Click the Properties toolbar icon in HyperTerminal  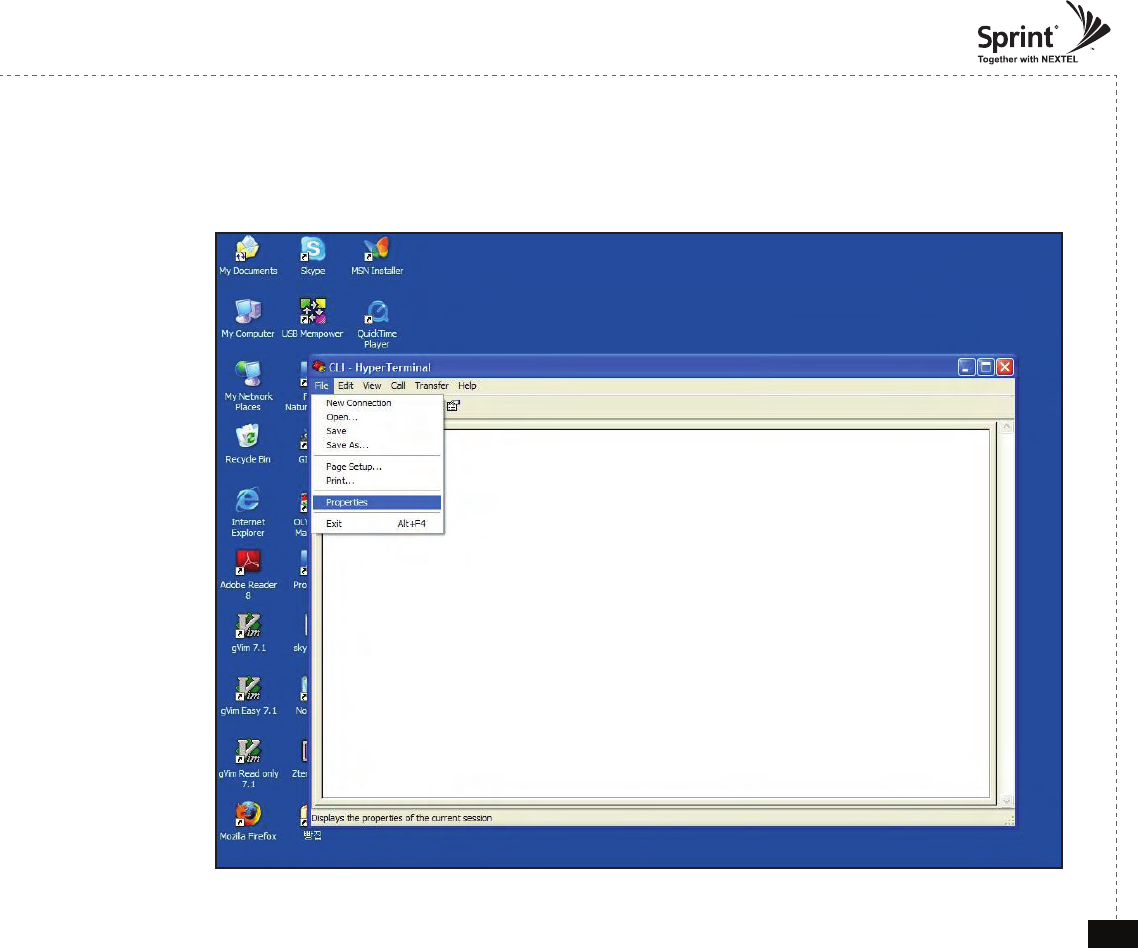point(454,406)
